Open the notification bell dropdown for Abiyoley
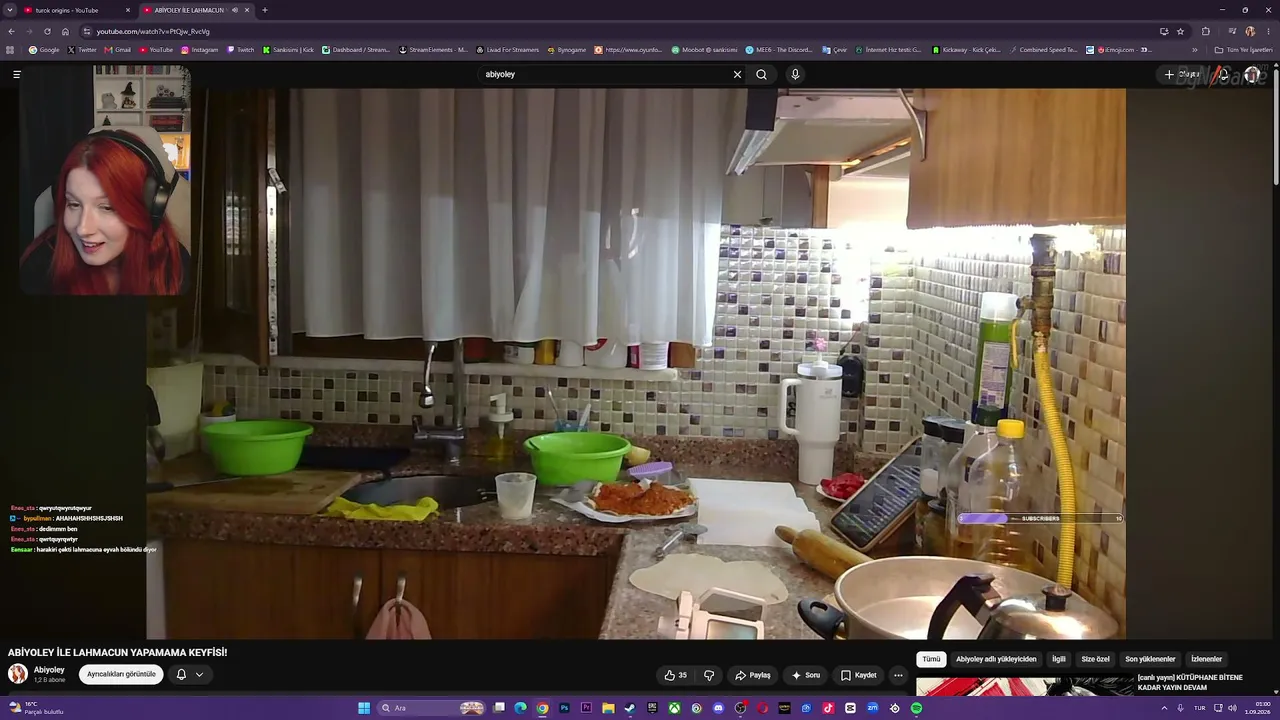Viewport: 1280px width, 720px height. (x=189, y=675)
